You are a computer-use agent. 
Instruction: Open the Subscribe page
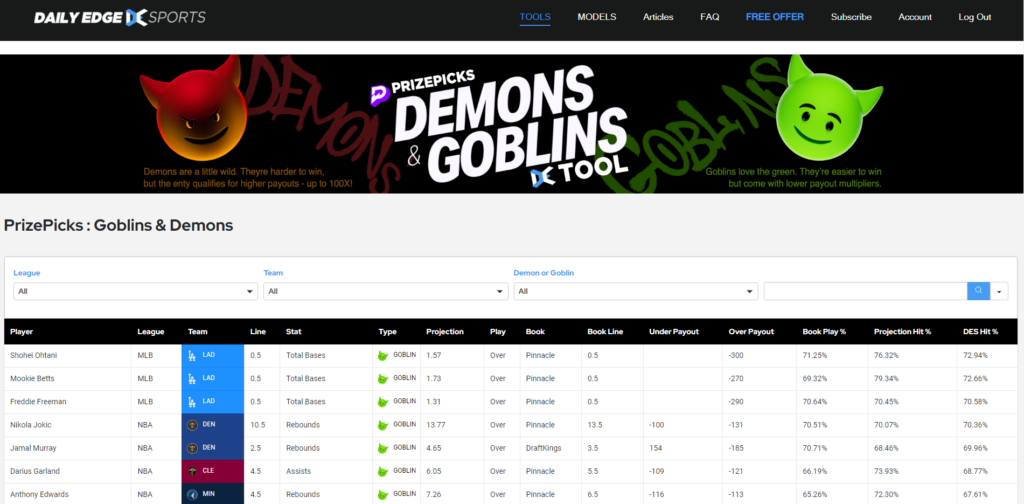pyautogui.click(x=851, y=17)
